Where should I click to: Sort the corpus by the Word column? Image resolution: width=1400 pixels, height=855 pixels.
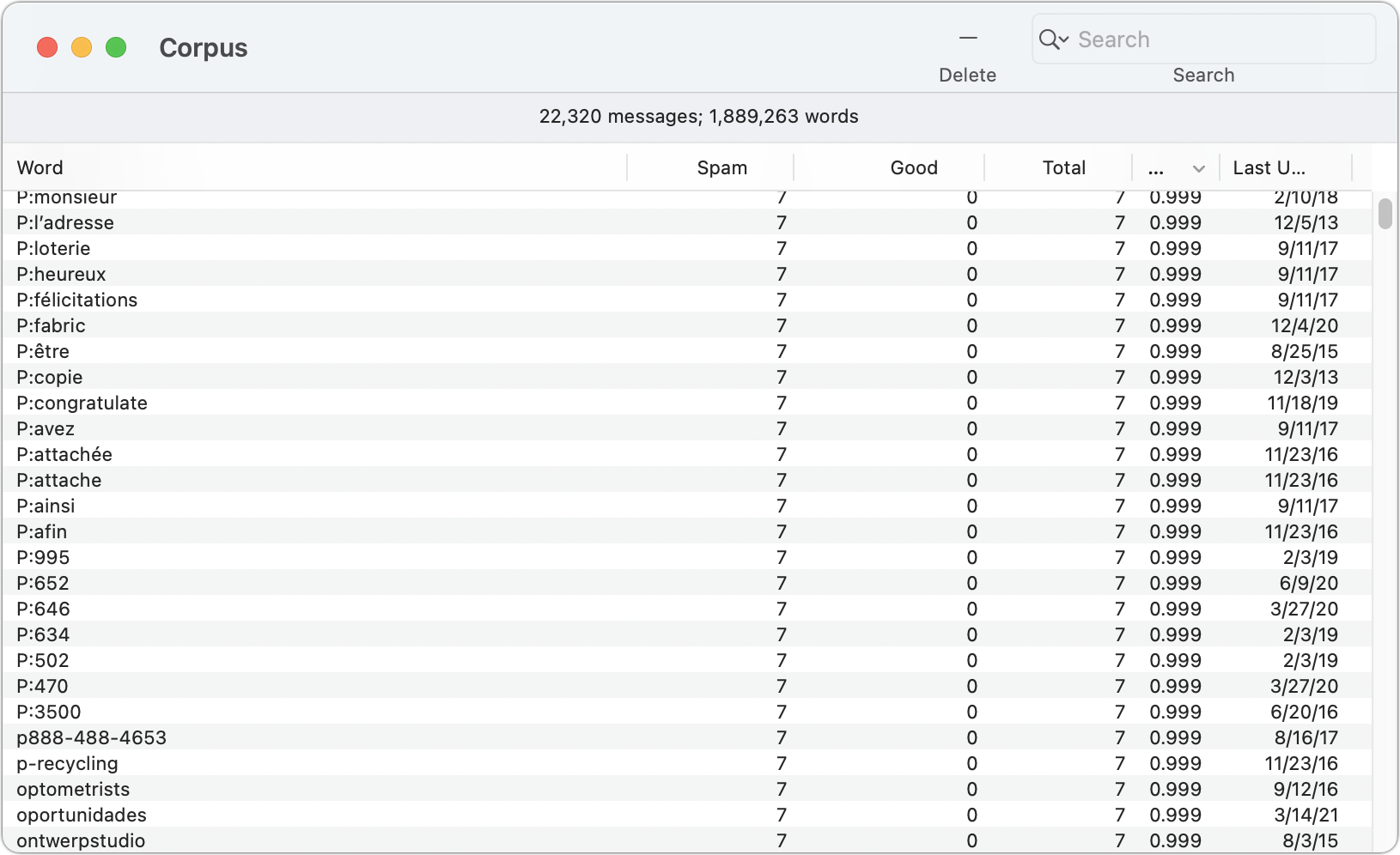[40, 167]
